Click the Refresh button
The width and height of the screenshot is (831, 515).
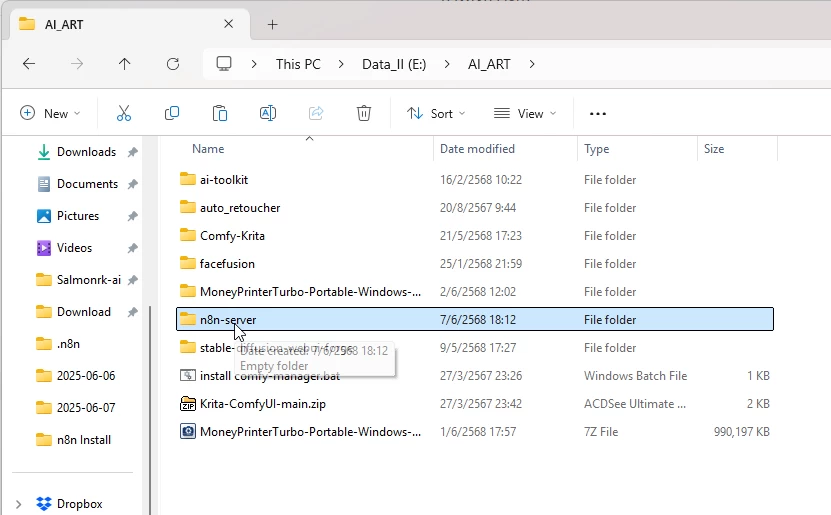(x=173, y=64)
